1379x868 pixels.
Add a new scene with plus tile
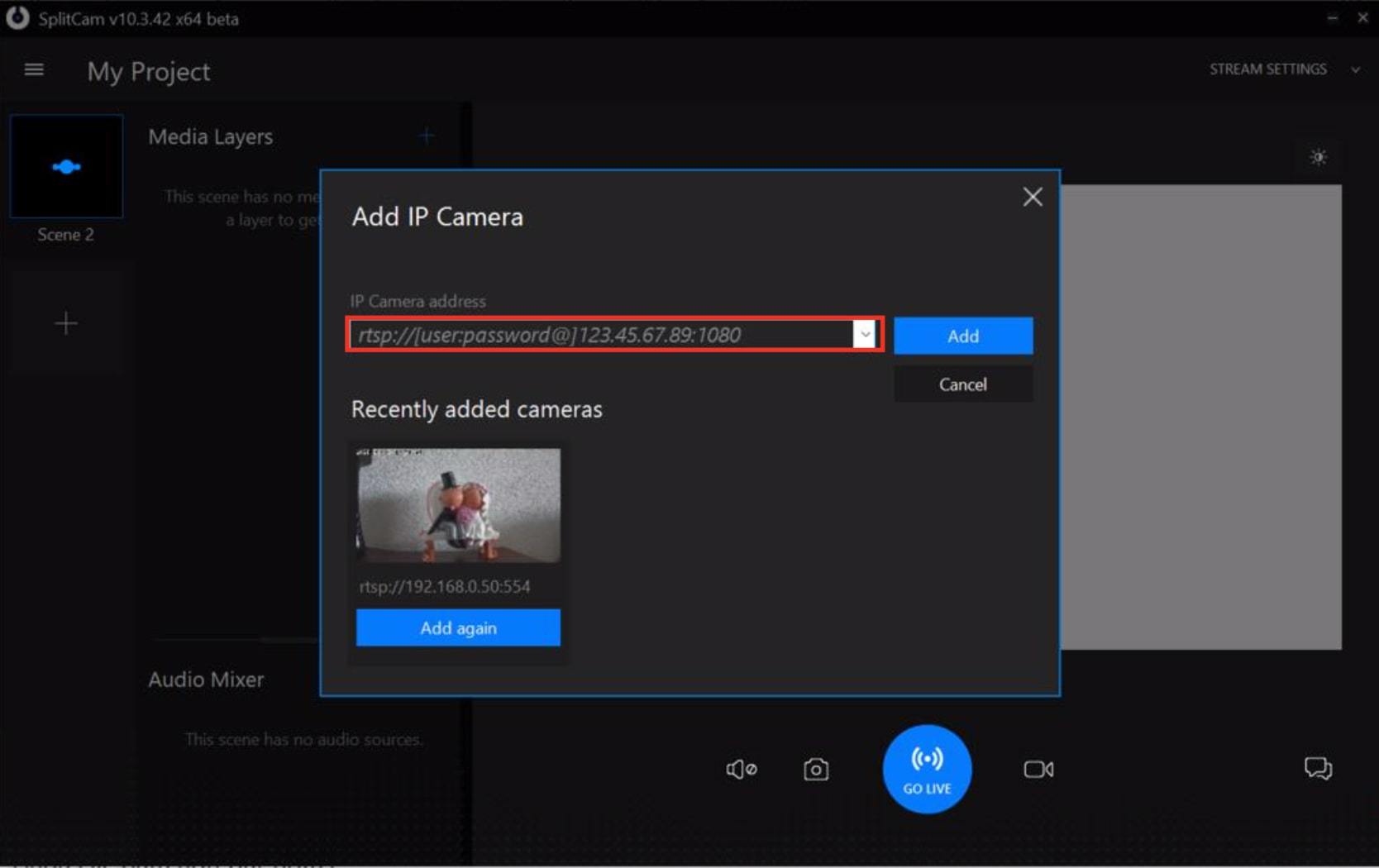pos(66,323)
